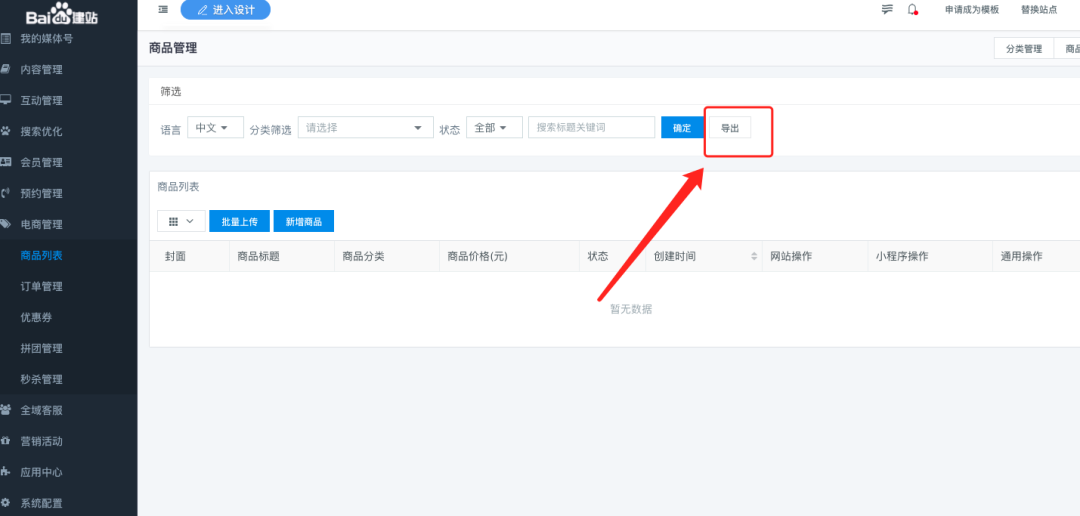Click the 搜索标题关键词 search field

[591, 128]
